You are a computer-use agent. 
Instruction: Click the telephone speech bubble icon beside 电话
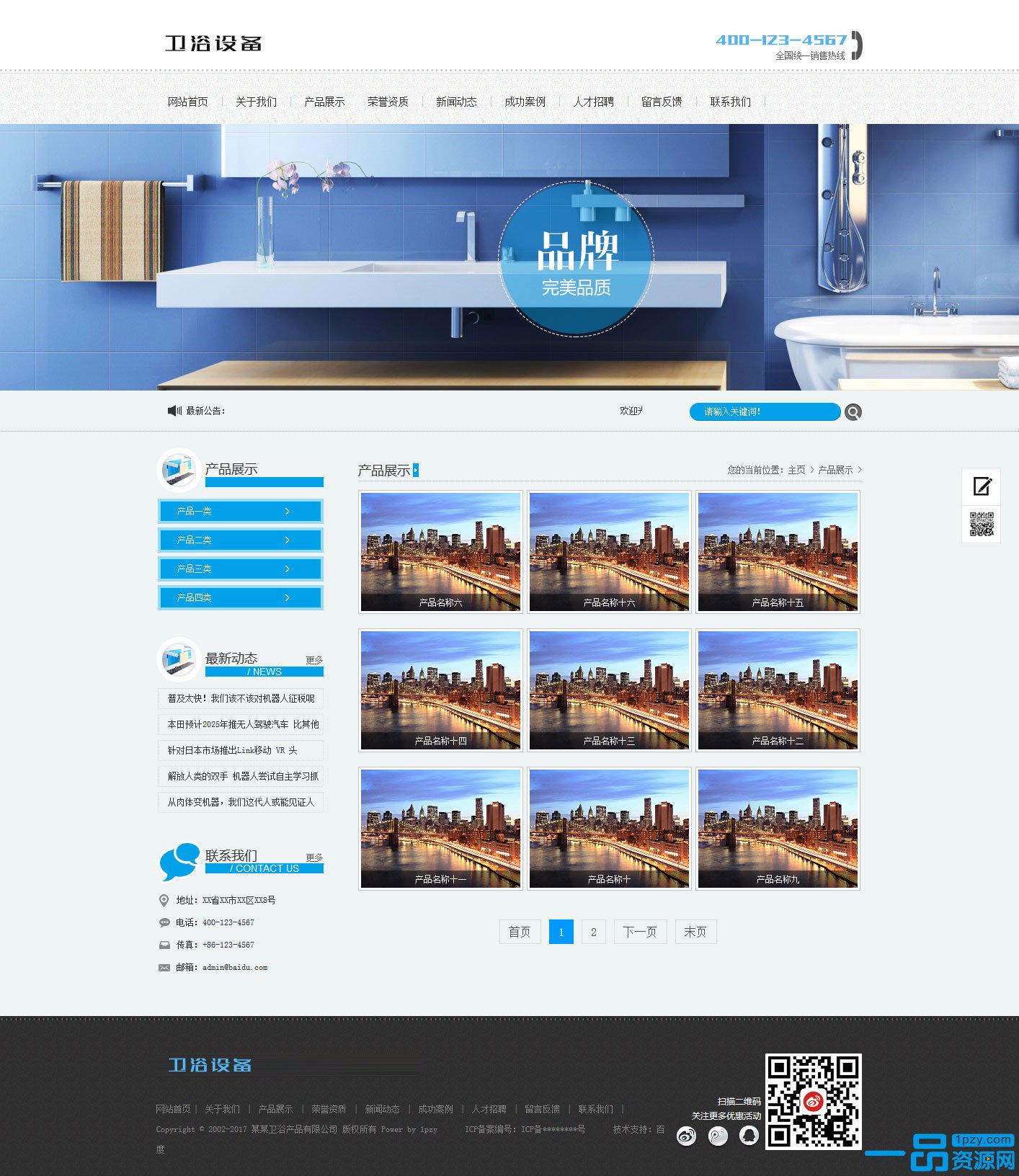coord(164,922)
